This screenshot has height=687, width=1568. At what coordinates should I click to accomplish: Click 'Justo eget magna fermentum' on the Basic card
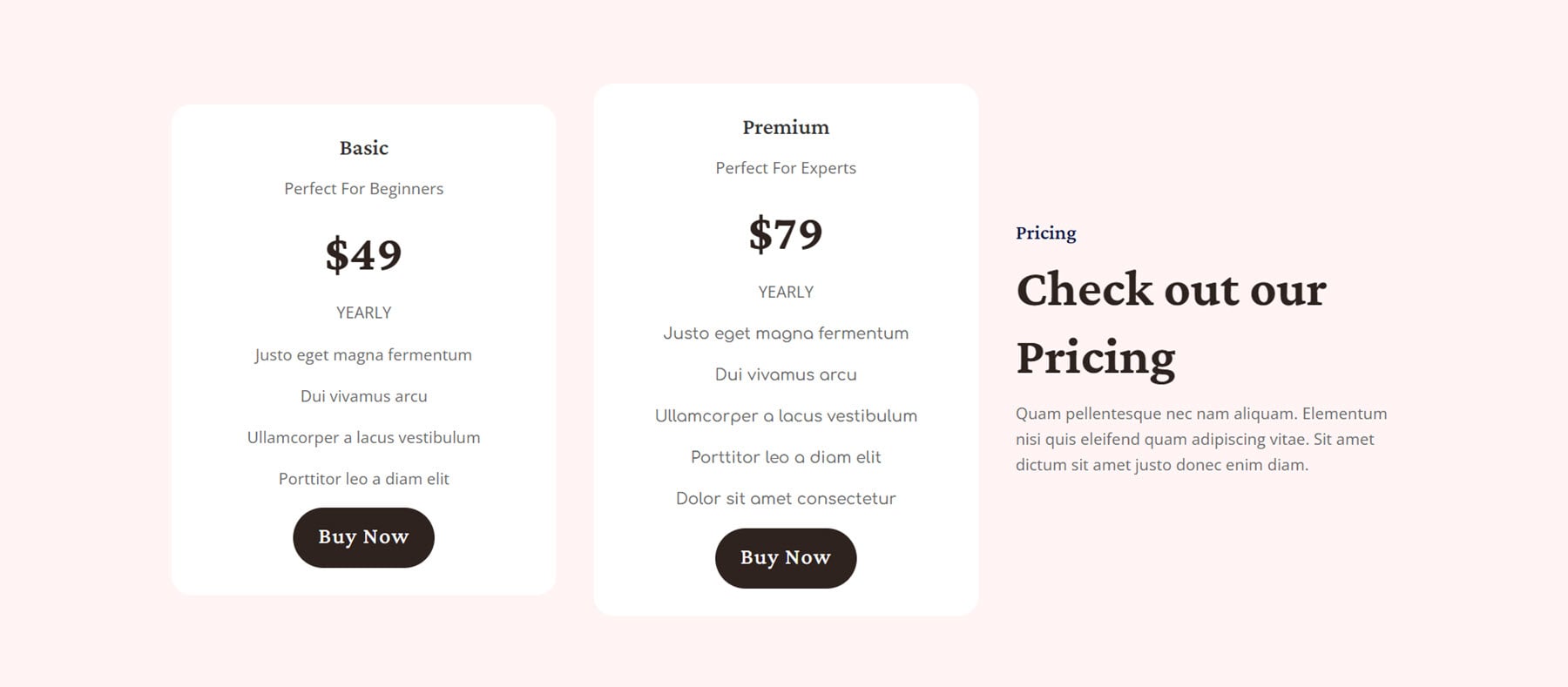[363, 354]
